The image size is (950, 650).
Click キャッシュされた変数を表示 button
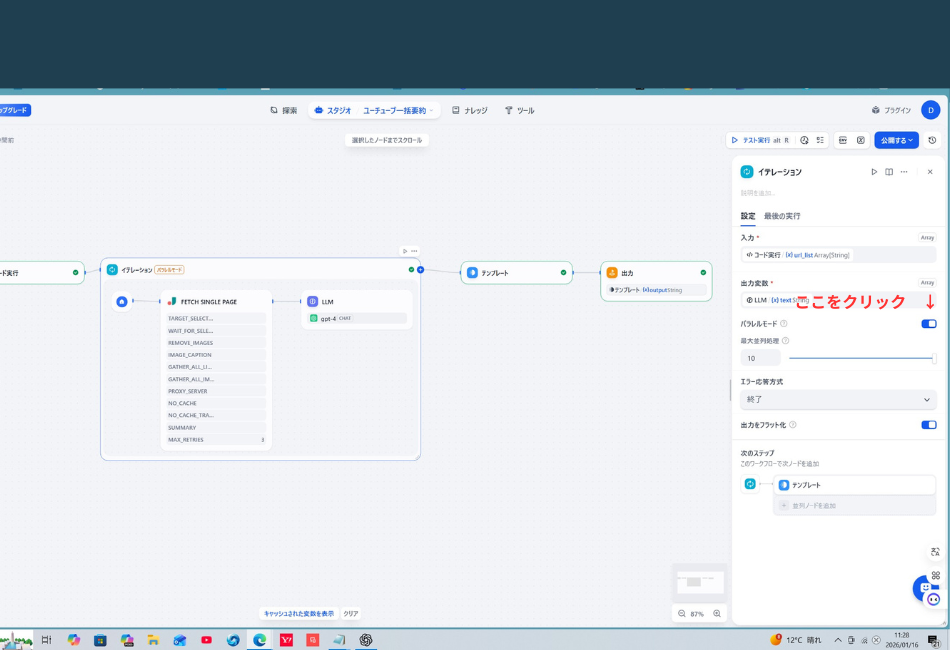[299, 614]
